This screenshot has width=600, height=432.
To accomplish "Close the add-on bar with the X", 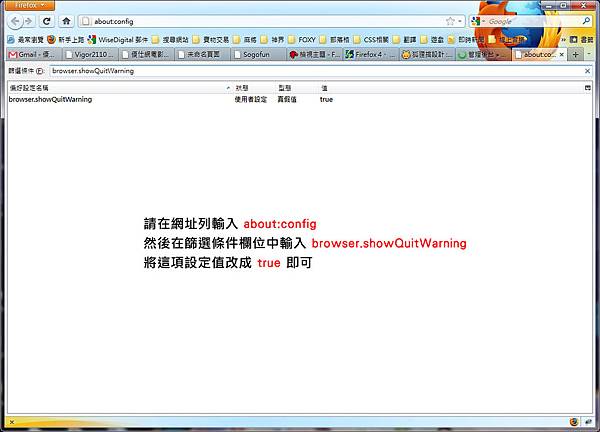I will tap(12, 422).
